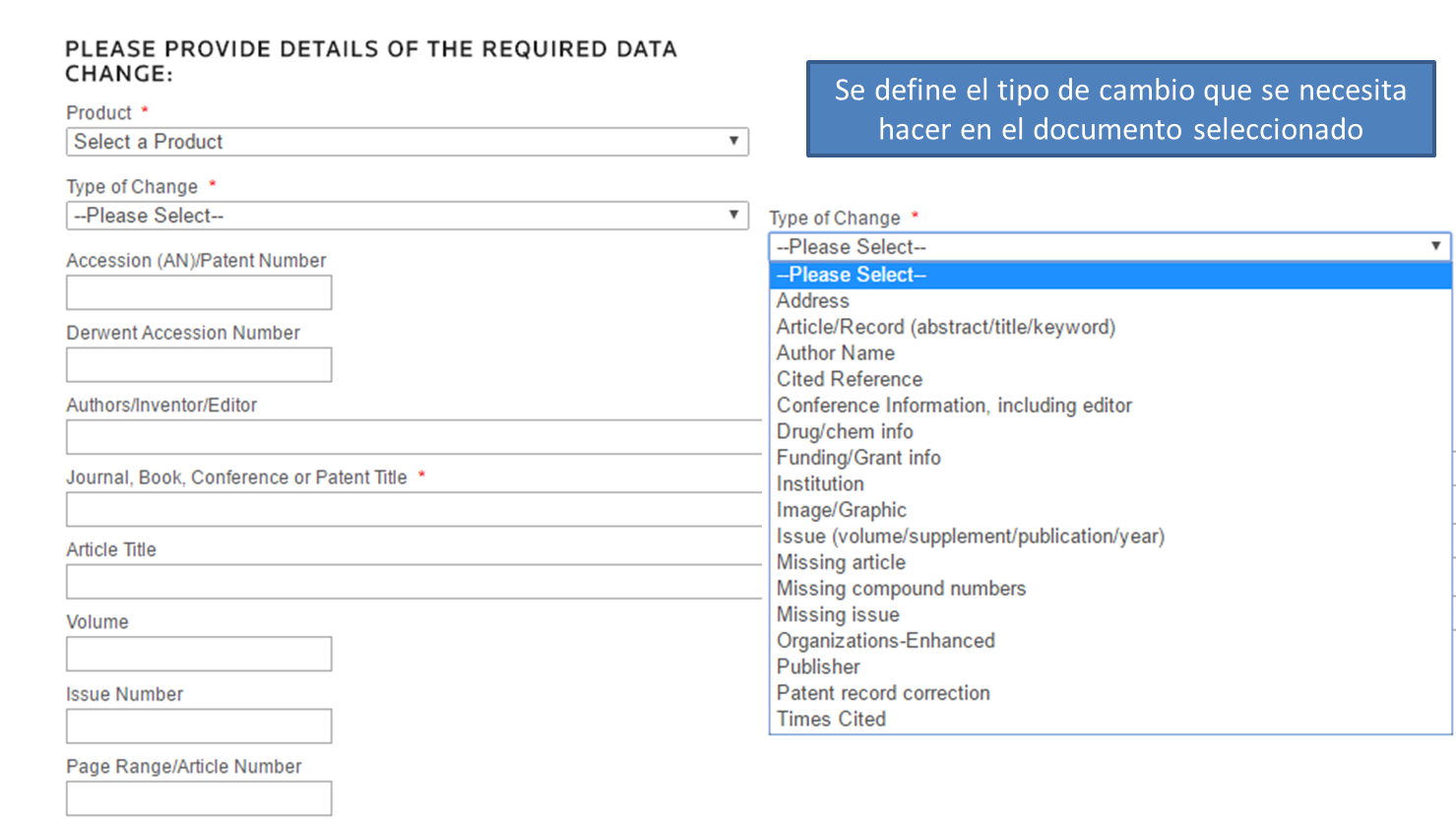Select 'Article/Record (abstract/title/keyword)' option
This screenshot has height=823, width=1456.
(x=1109, y=327)
